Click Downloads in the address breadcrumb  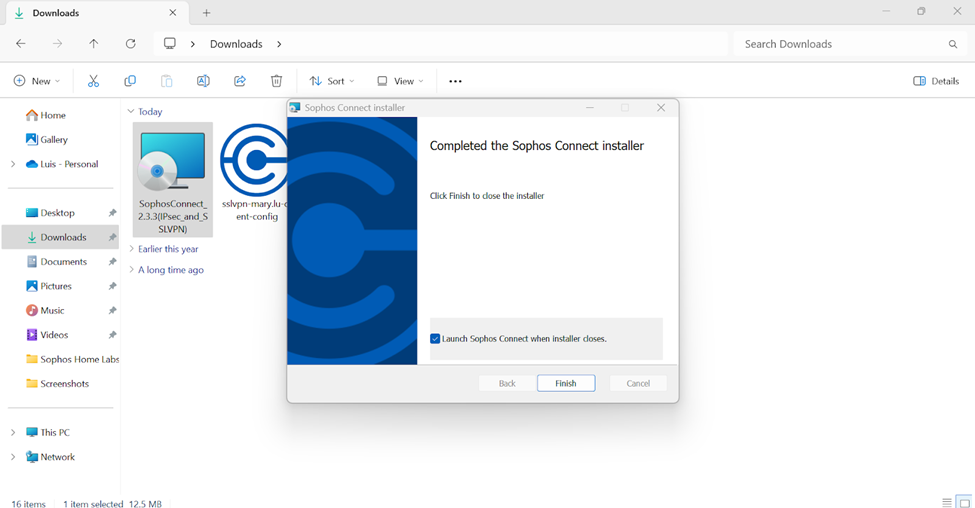[236, 44]
